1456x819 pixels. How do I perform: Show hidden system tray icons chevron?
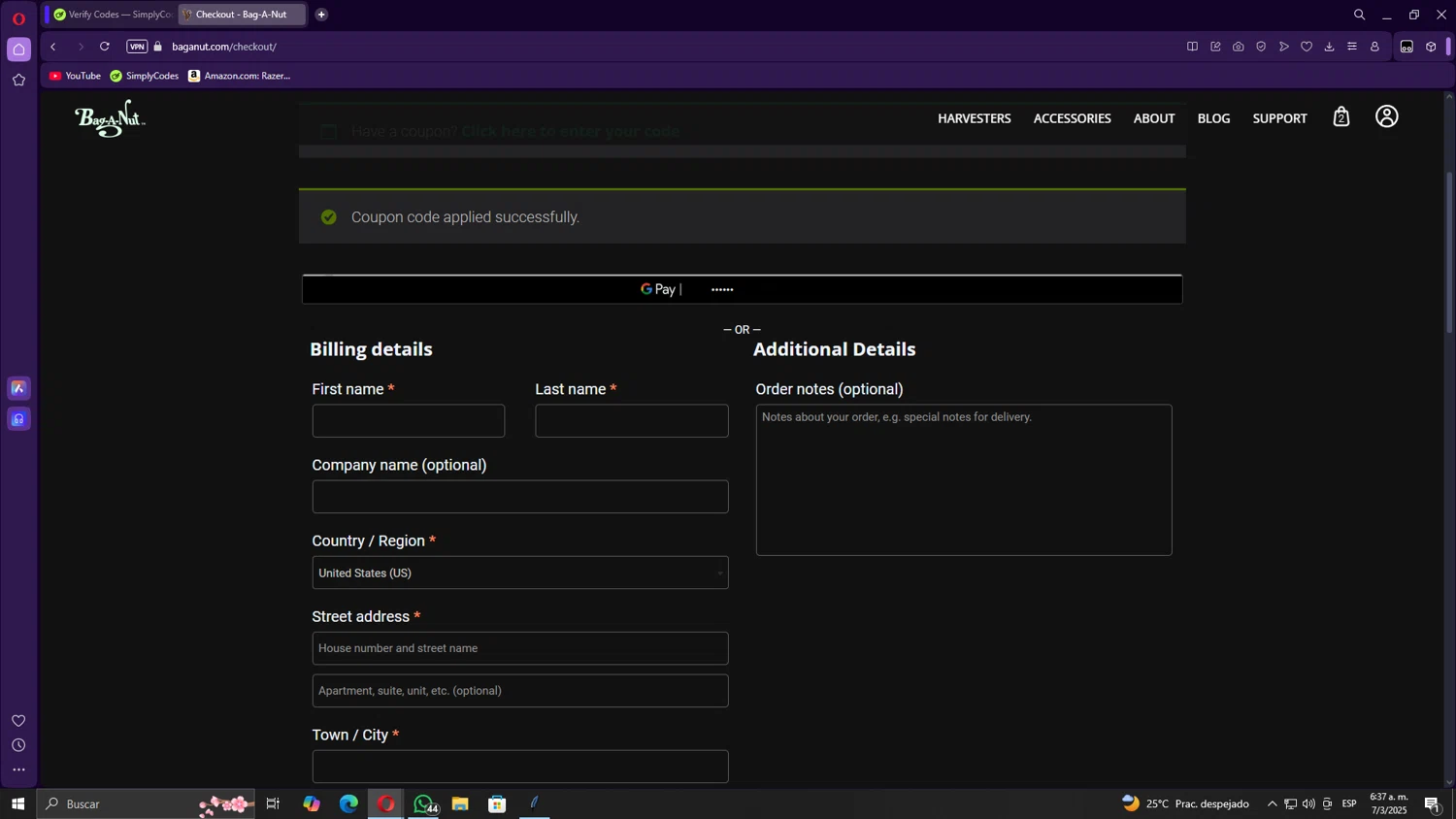pyautogui.click(x=1272, y=803)
